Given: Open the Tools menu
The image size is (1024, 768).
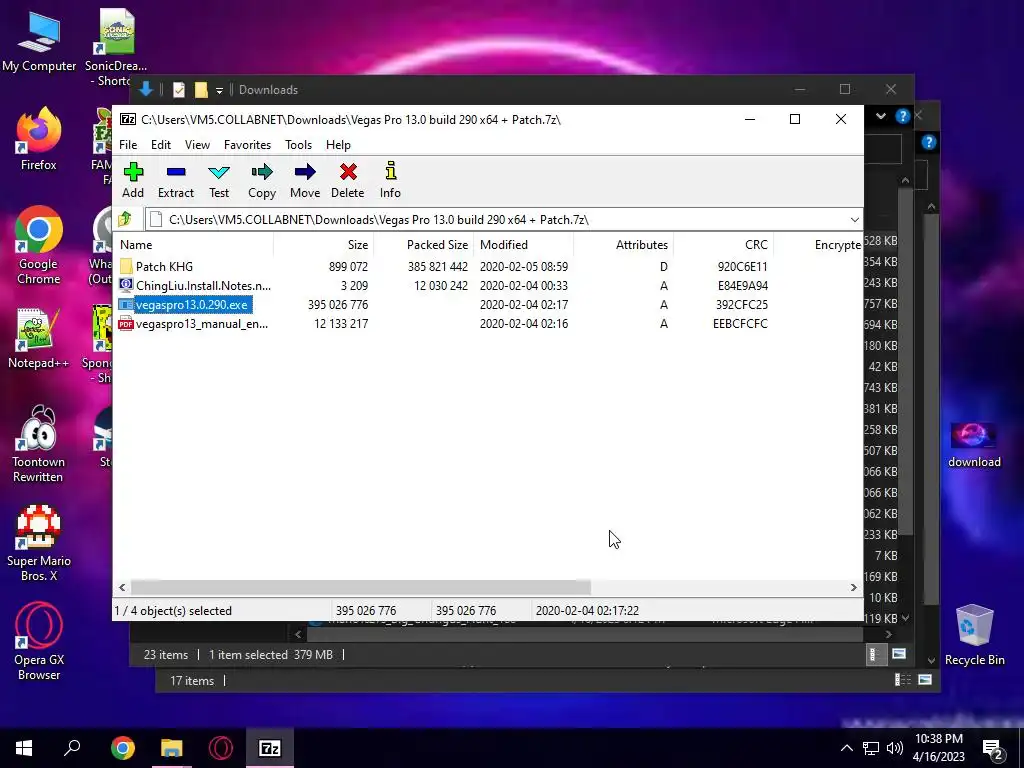Looking at the screenshot, I should (x=298, y=144).
